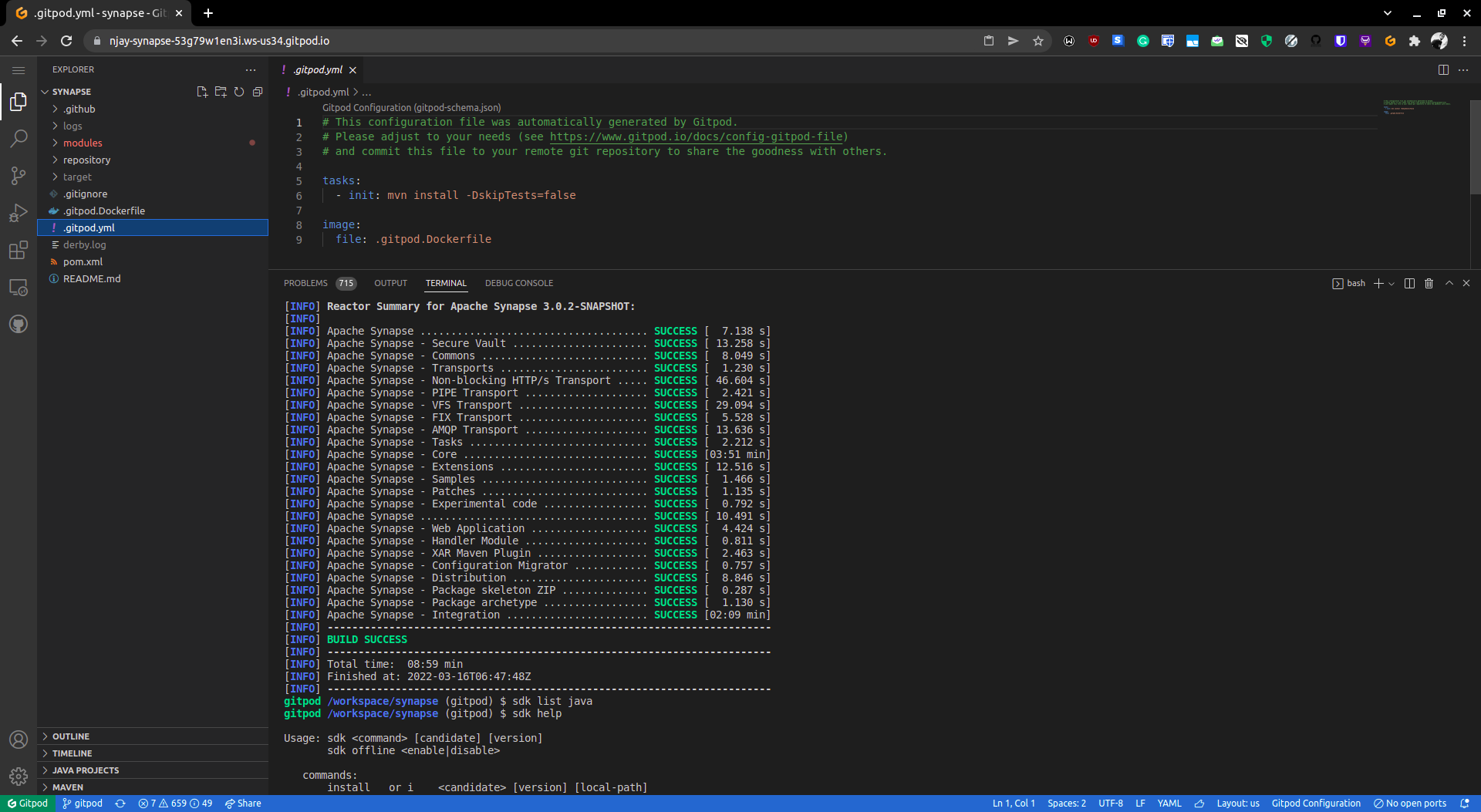Open errors and warnings count
Screen dimensions: 1481x812
point(175,804)
